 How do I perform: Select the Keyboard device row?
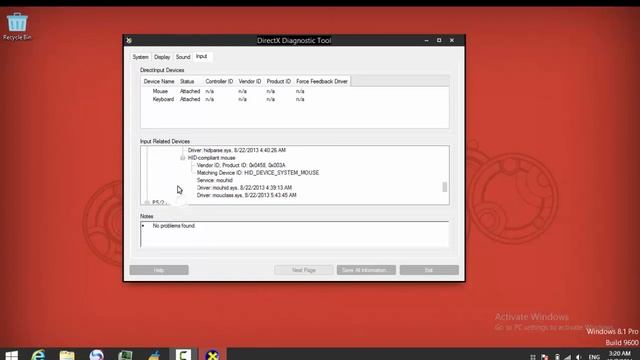(x=163, y=99)
